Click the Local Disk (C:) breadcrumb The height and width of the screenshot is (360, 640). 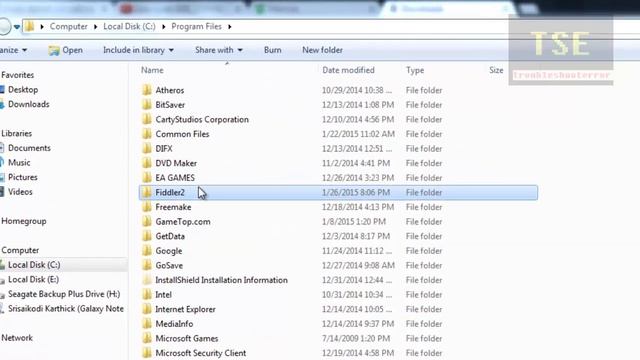(129, 27)
